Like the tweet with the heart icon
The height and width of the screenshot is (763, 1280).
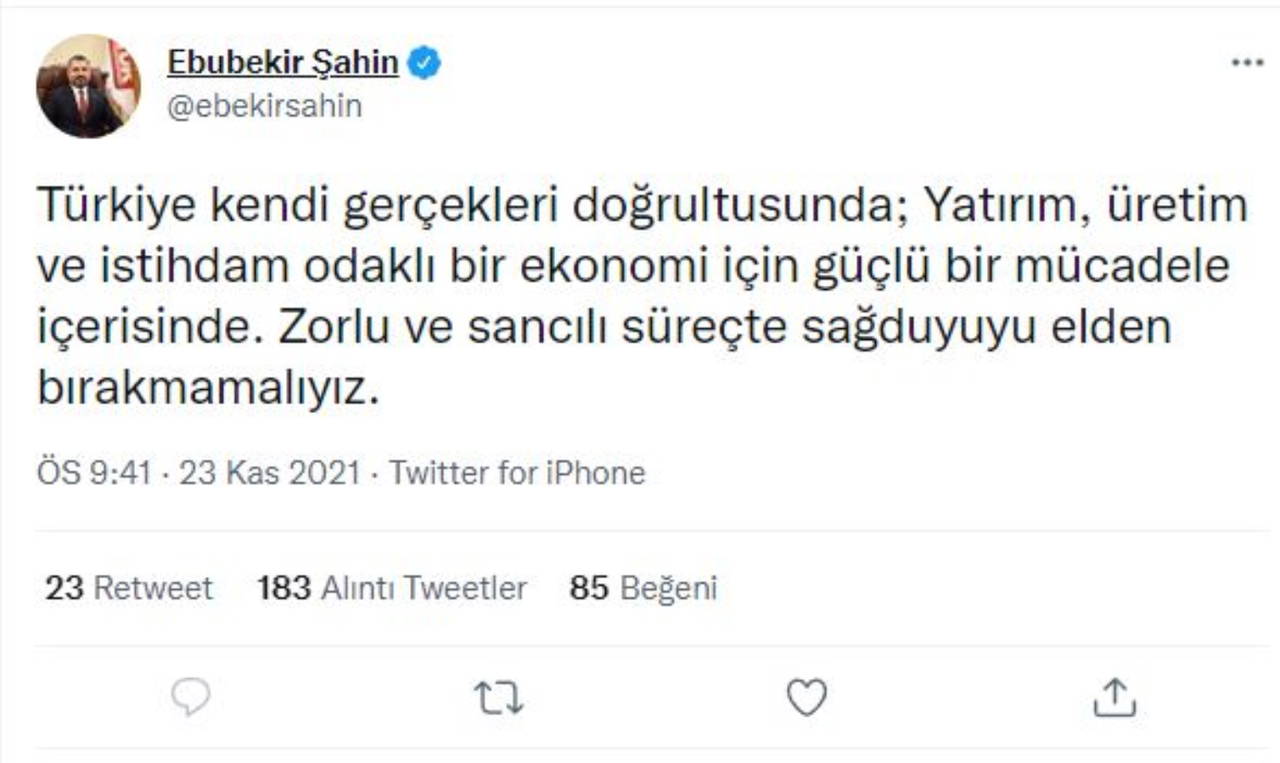(806, 697)
